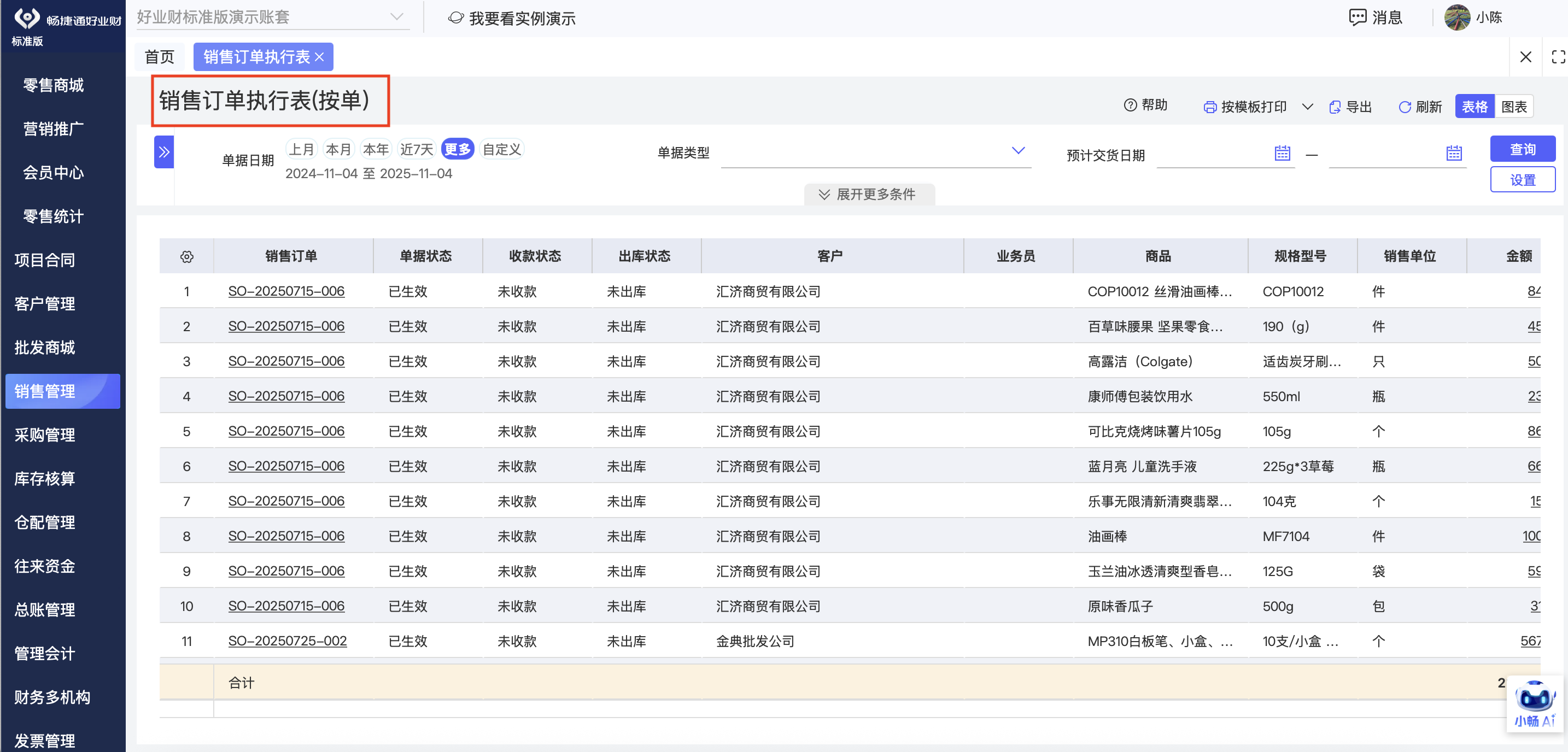Open the messages chat icon
The width and height of the screenshot is (1568, 752).
(x=1358, y=17)
